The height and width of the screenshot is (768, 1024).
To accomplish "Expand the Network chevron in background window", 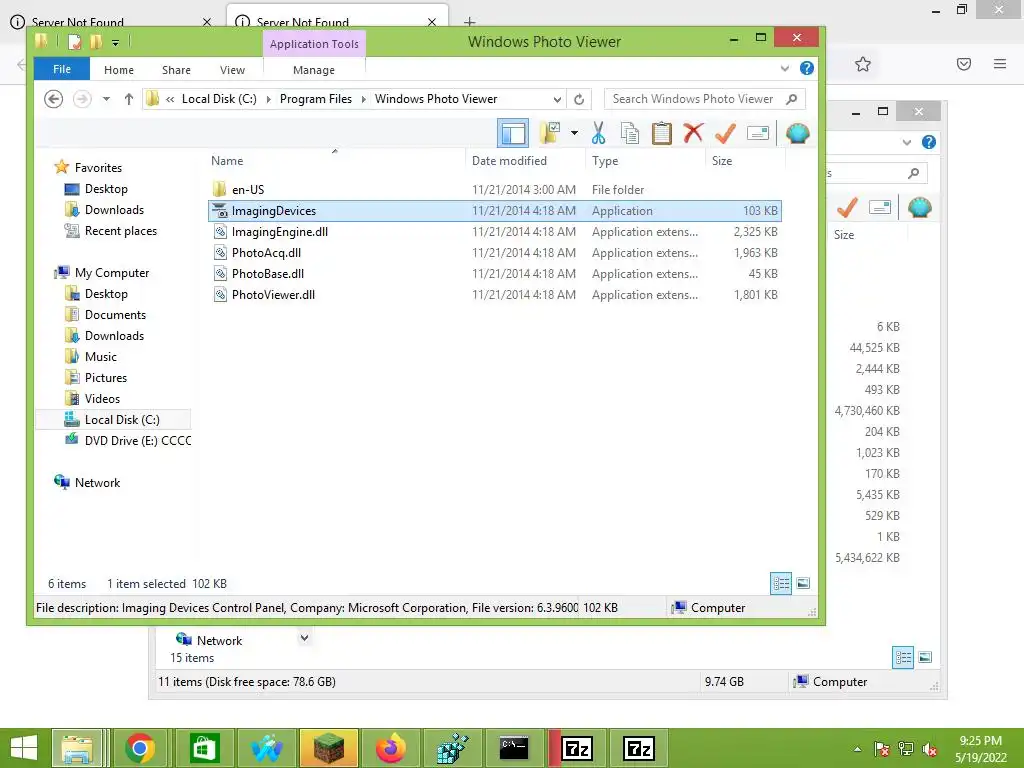I will click(304, 637).
